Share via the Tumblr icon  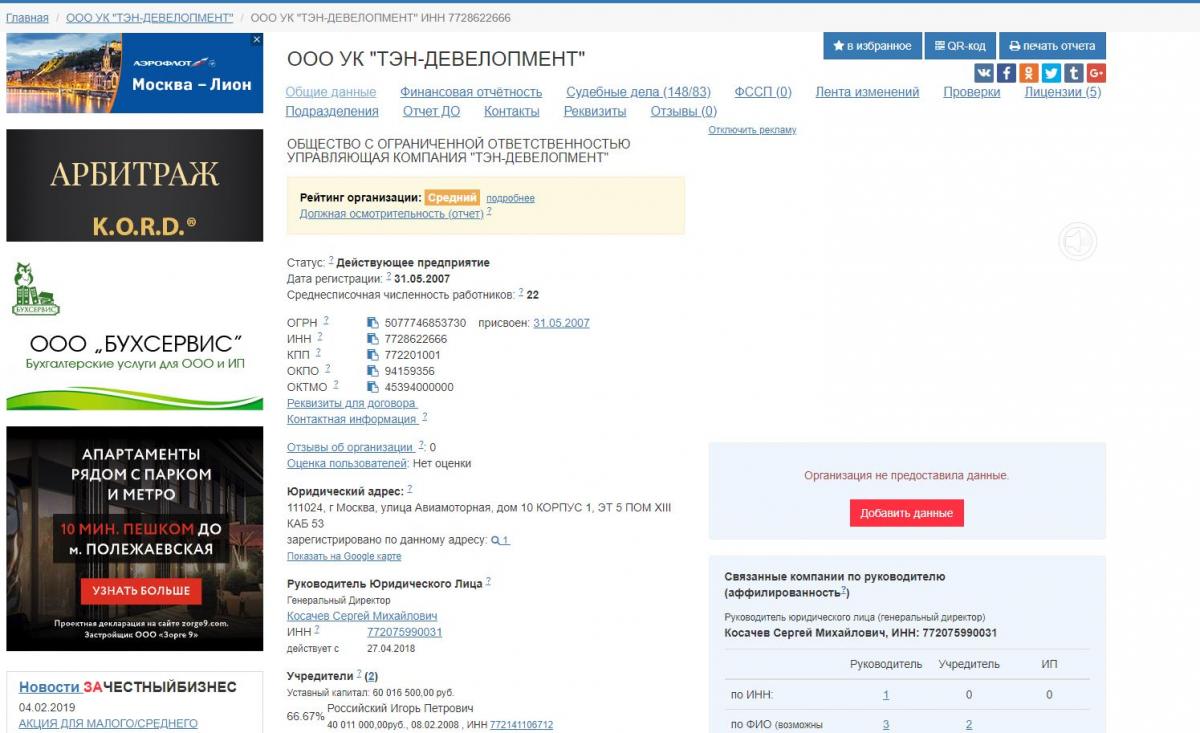[x=1074, y=73]
